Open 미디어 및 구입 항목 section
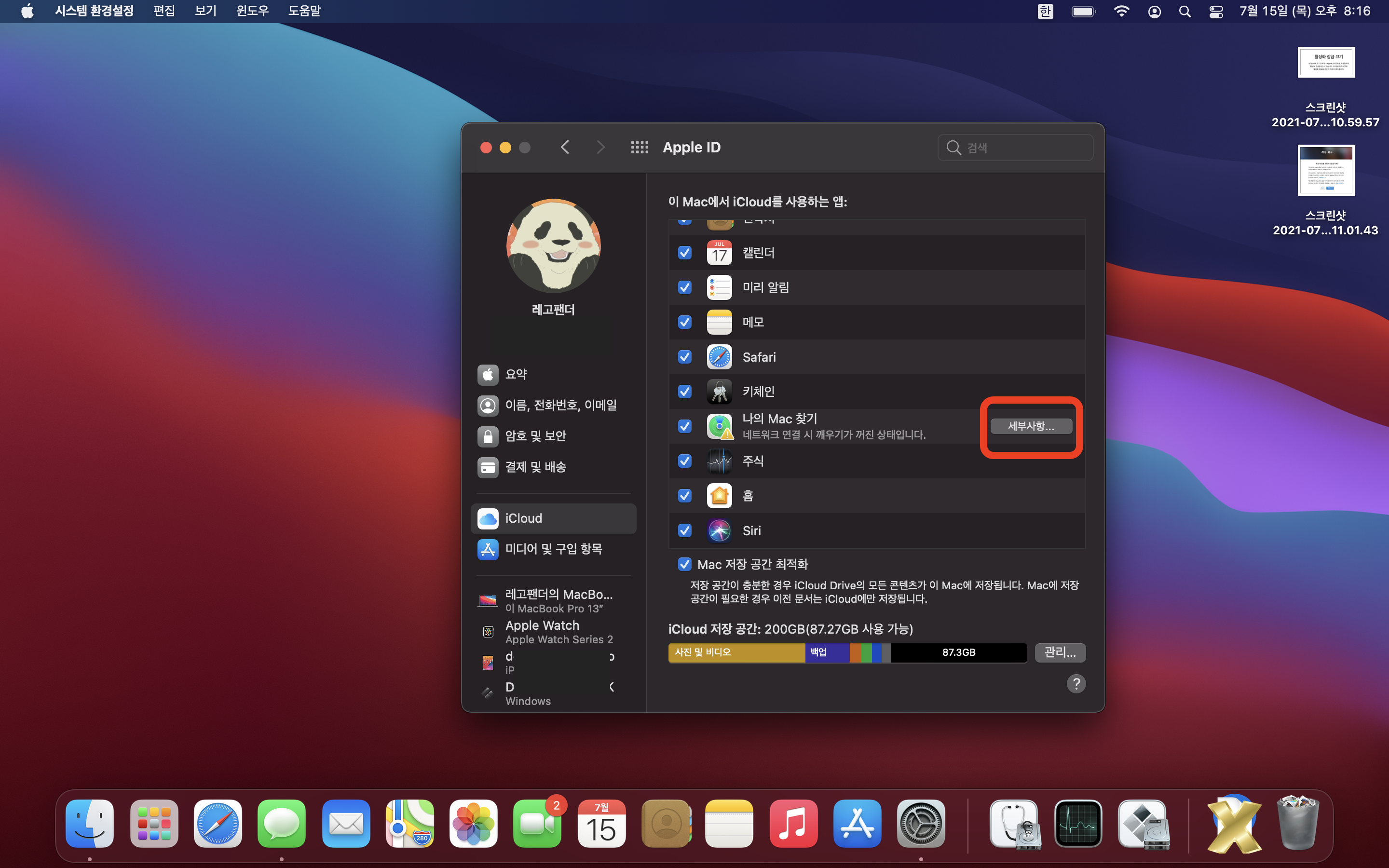1389x868 pixels. (552, 549)
